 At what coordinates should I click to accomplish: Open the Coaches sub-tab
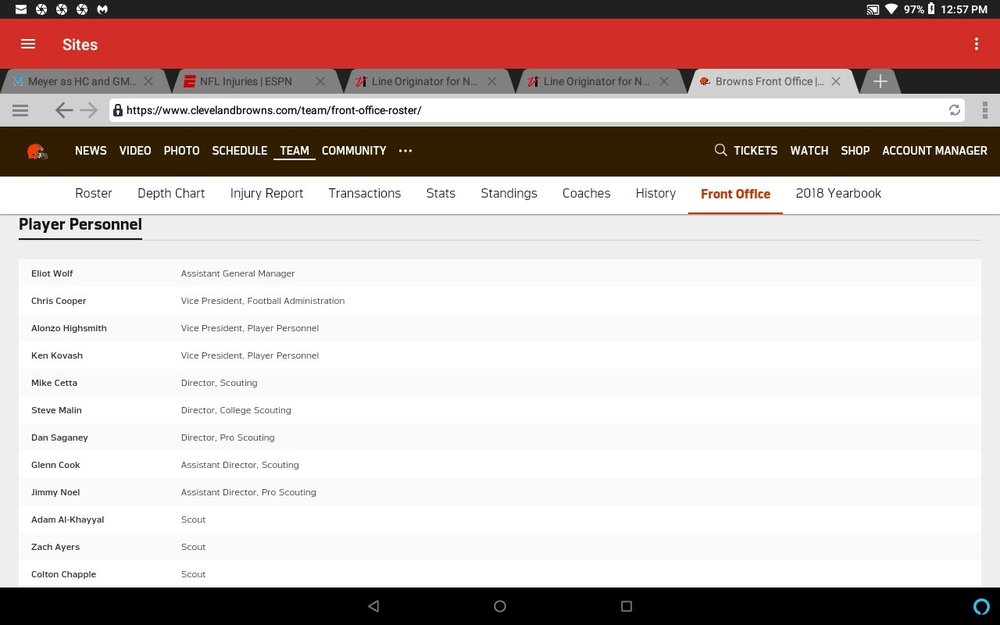pos(586,193)
